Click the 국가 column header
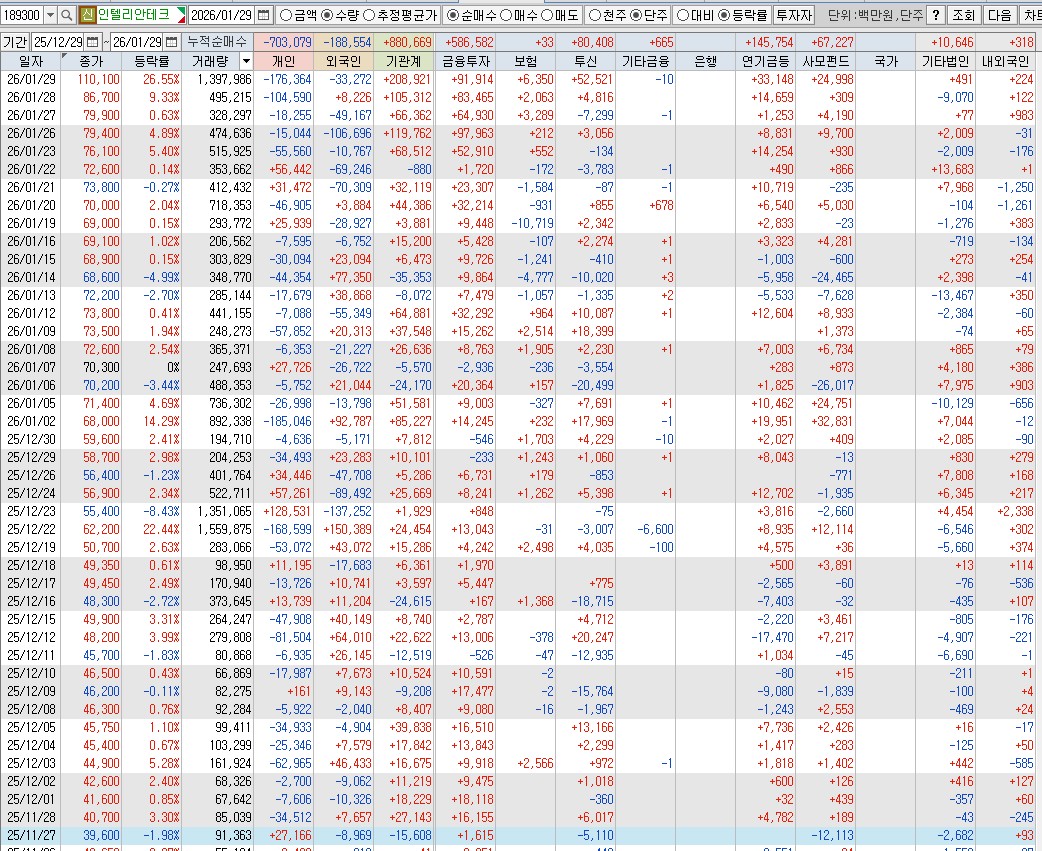 pyautogui.click(x=885, y=62)
